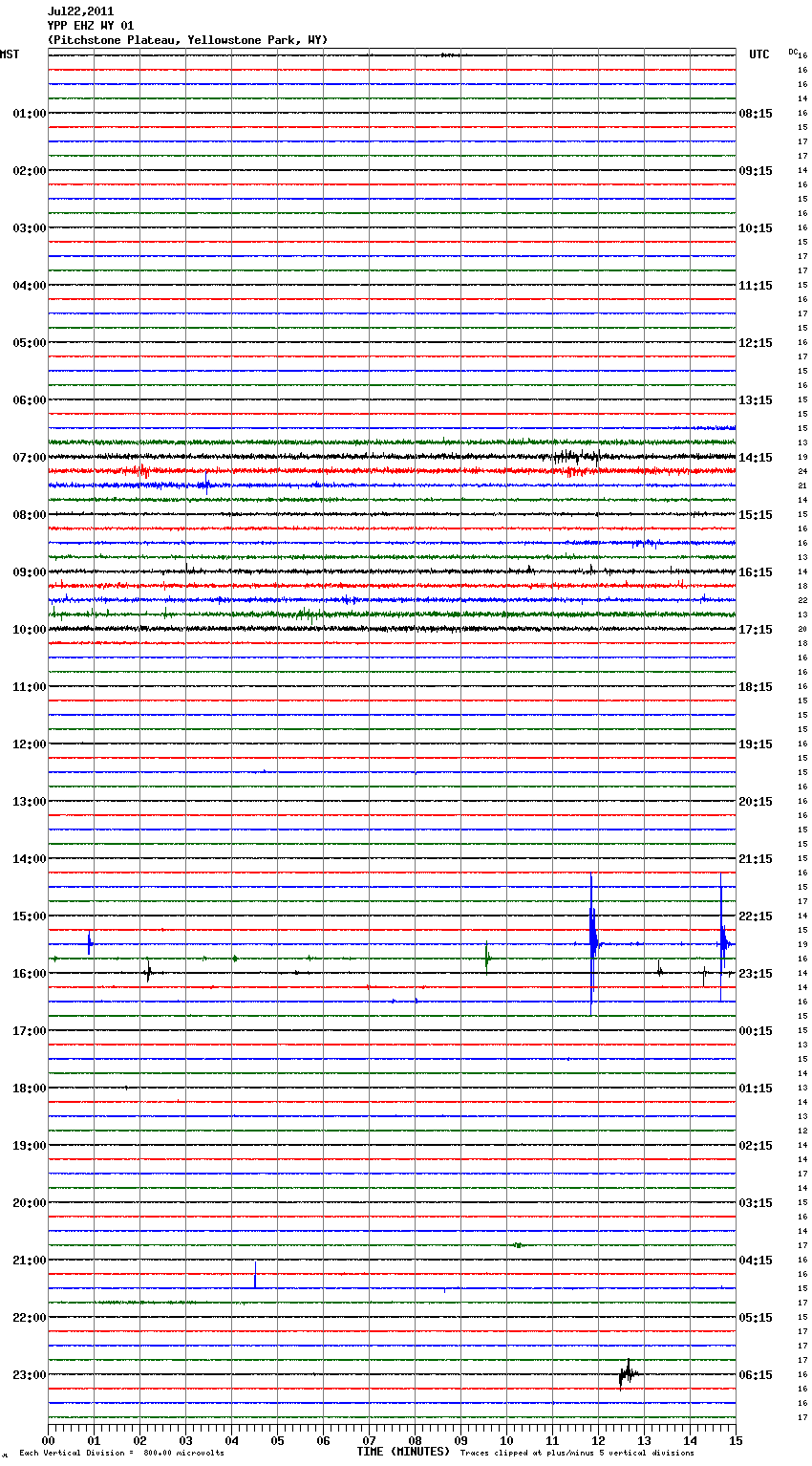Viewport: 812px width, 1466px height.
Task: Click the 04:15 UTC time label
Action: point(756,1261)
